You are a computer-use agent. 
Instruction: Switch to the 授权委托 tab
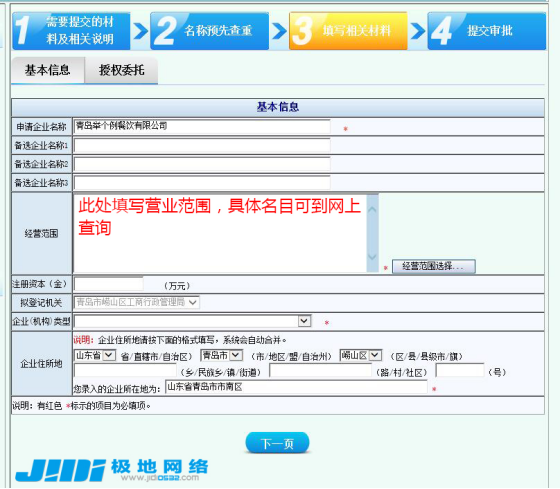(x=121, y=70)
